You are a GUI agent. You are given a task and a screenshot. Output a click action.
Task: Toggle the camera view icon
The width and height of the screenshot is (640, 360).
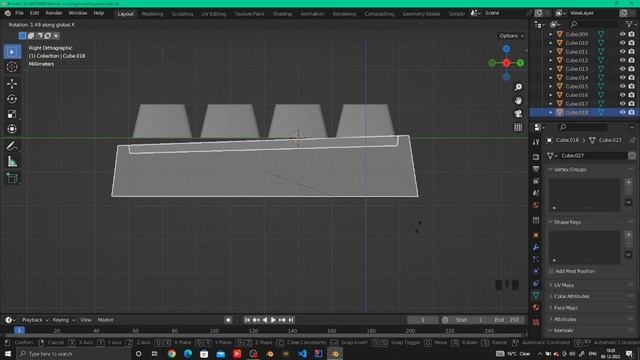pyautogui.click(x=518, y=114)
